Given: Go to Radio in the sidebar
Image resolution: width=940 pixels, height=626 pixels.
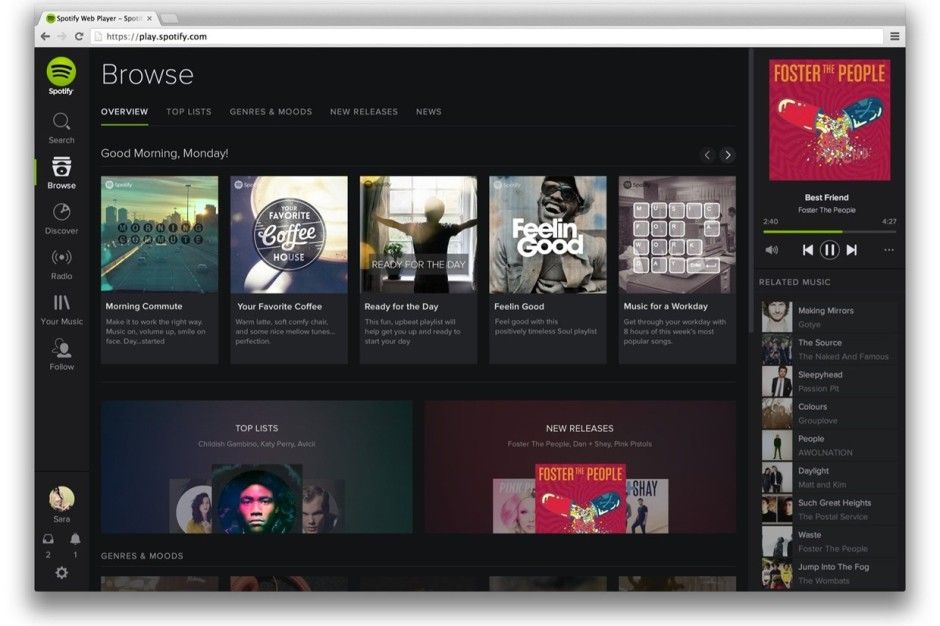Looking at the screenshot, I should click(61, 258).
